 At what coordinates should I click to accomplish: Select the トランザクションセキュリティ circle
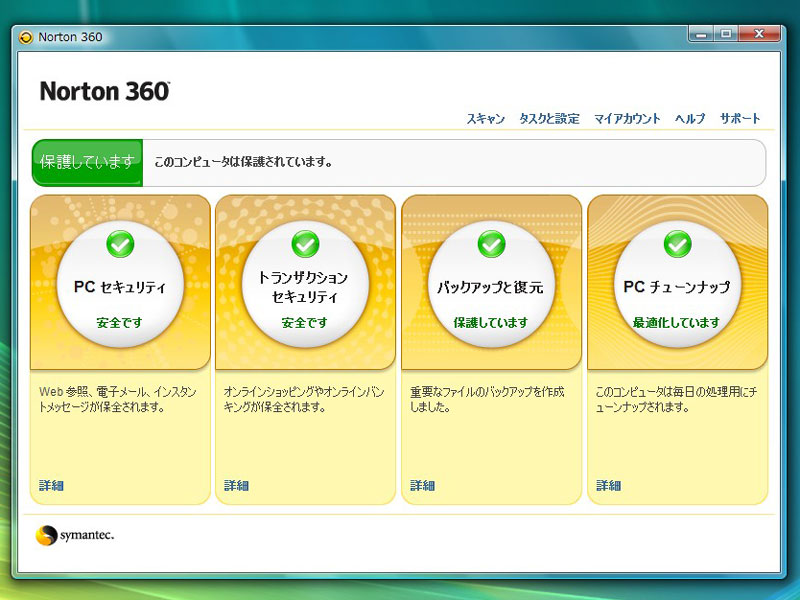(305, 285)
